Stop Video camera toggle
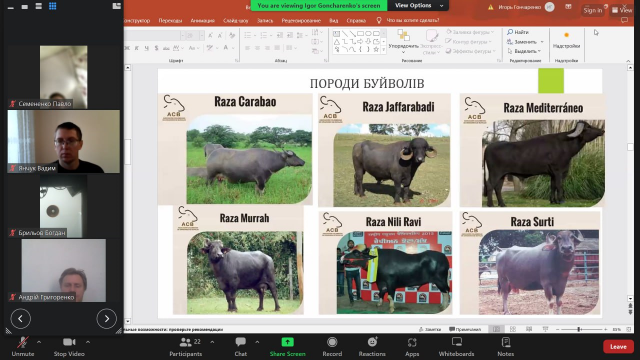Image resolution: width=640 pixels, height=360 pixels. [x=69, y=347]
